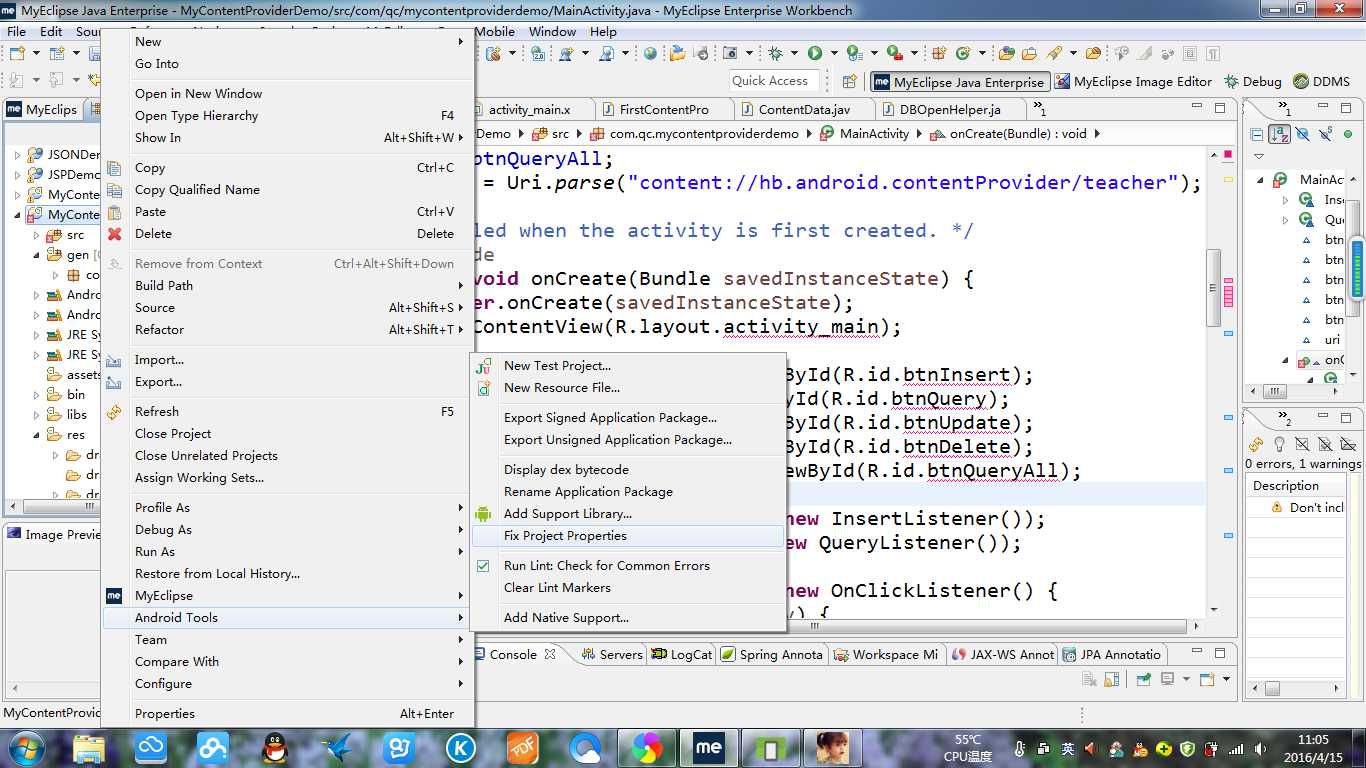Click the Debug bug icon in toolbar

click(x=775, y=53)
